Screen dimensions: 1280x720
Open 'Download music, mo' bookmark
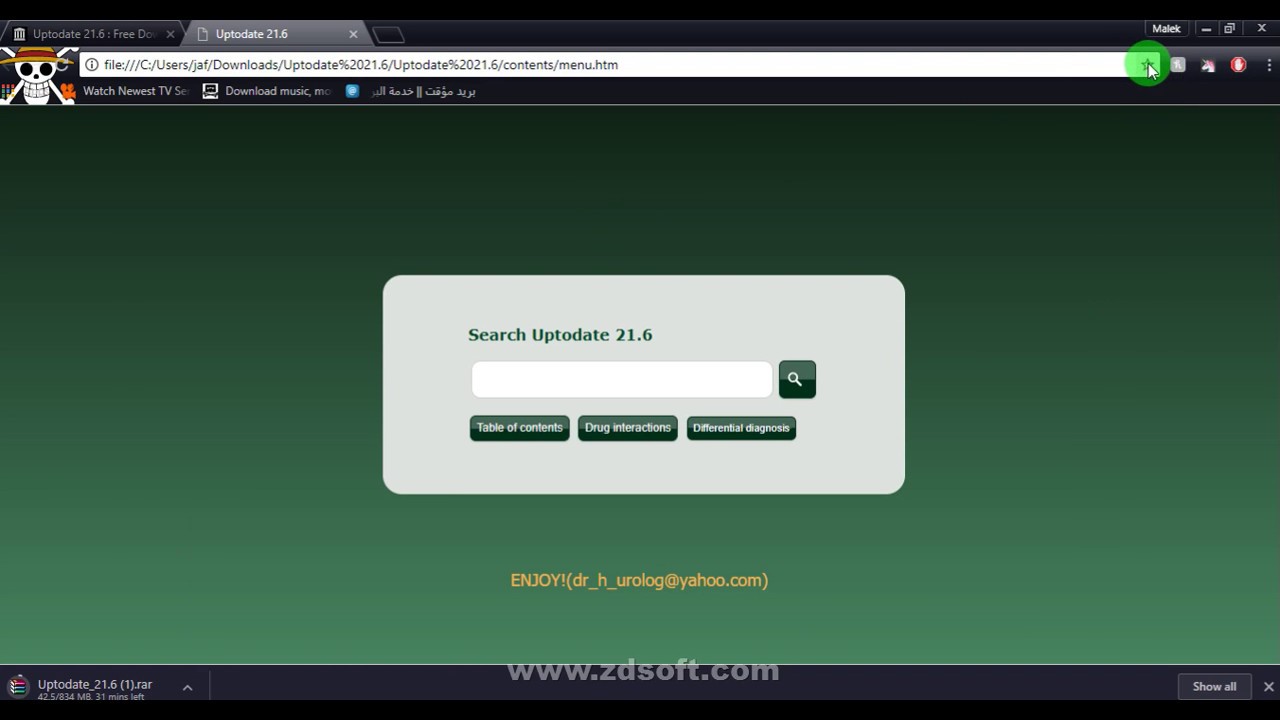pos(267,91)
